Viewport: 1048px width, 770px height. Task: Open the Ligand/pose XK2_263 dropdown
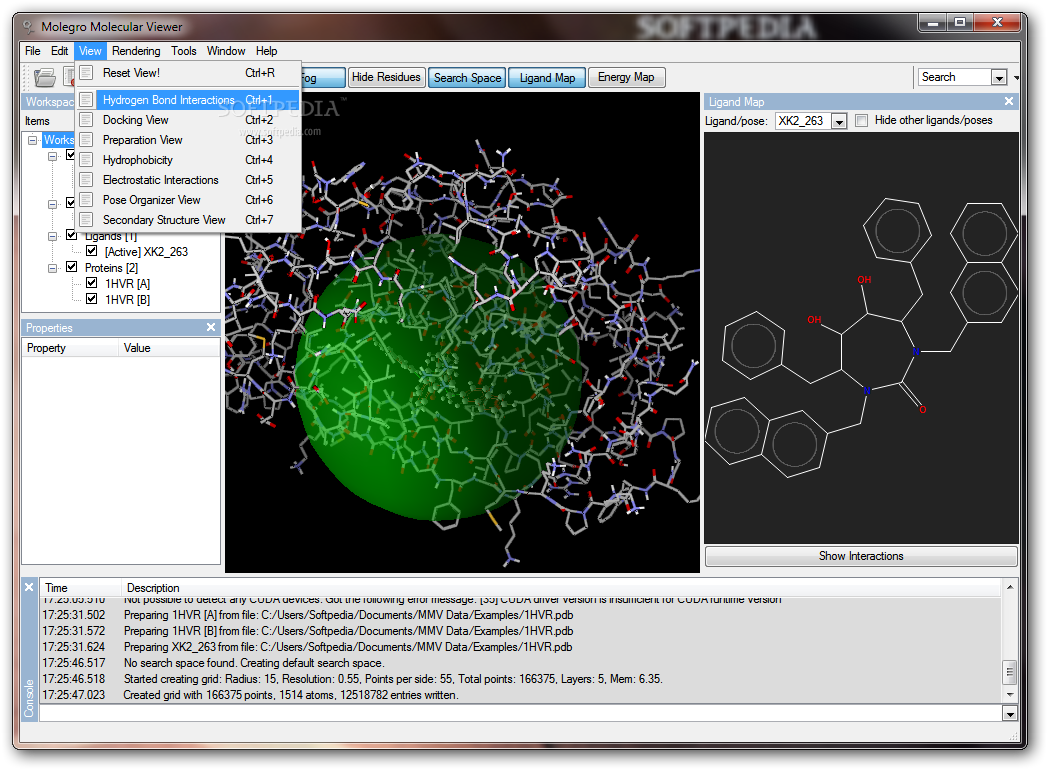(839, 121)
